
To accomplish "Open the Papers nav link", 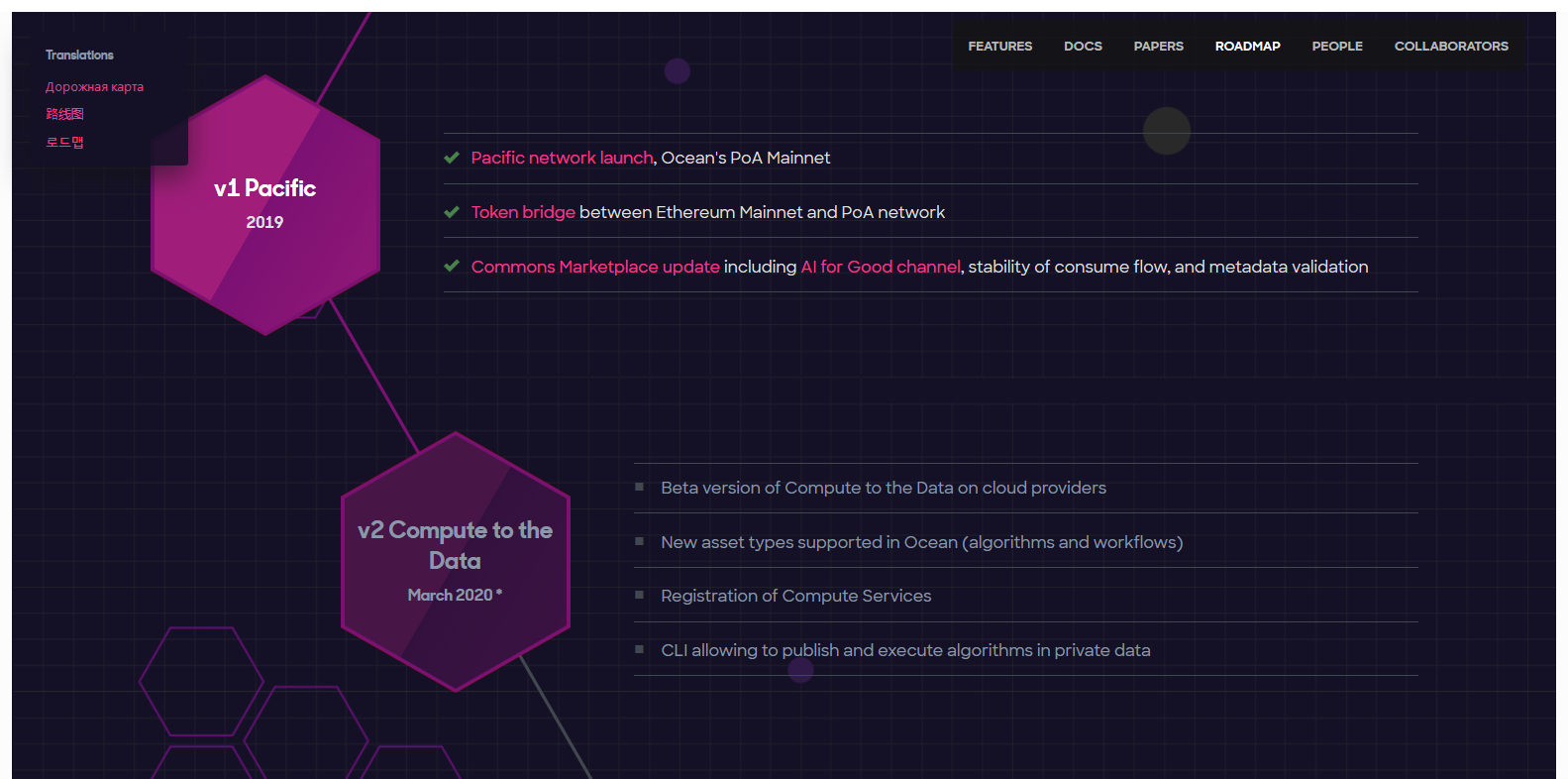I will (x=1158, y=47).
